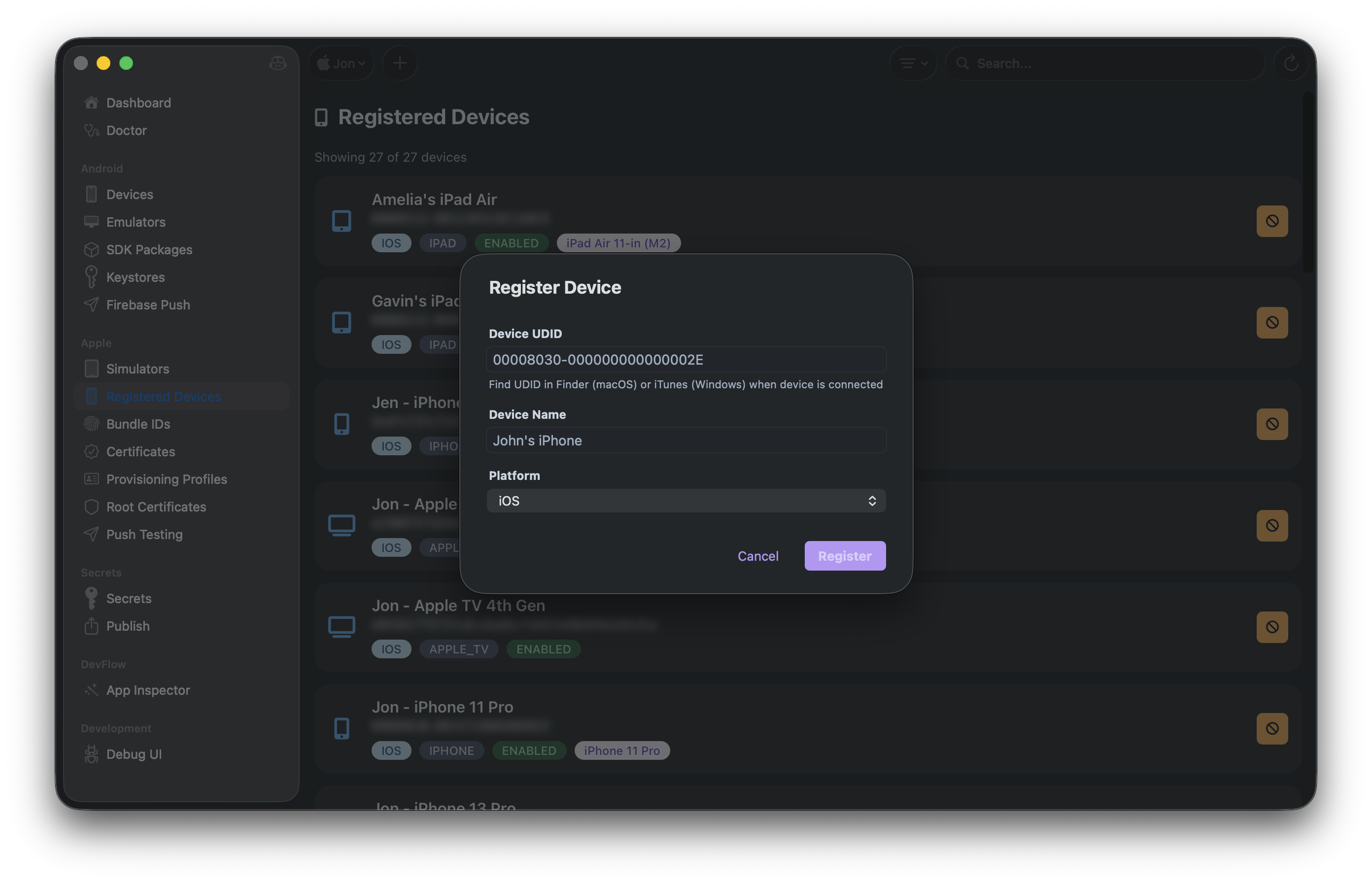Click the vertical scrollbar of device list
This screenshot has width=1372, height=883.
[x=1307, y=182]
